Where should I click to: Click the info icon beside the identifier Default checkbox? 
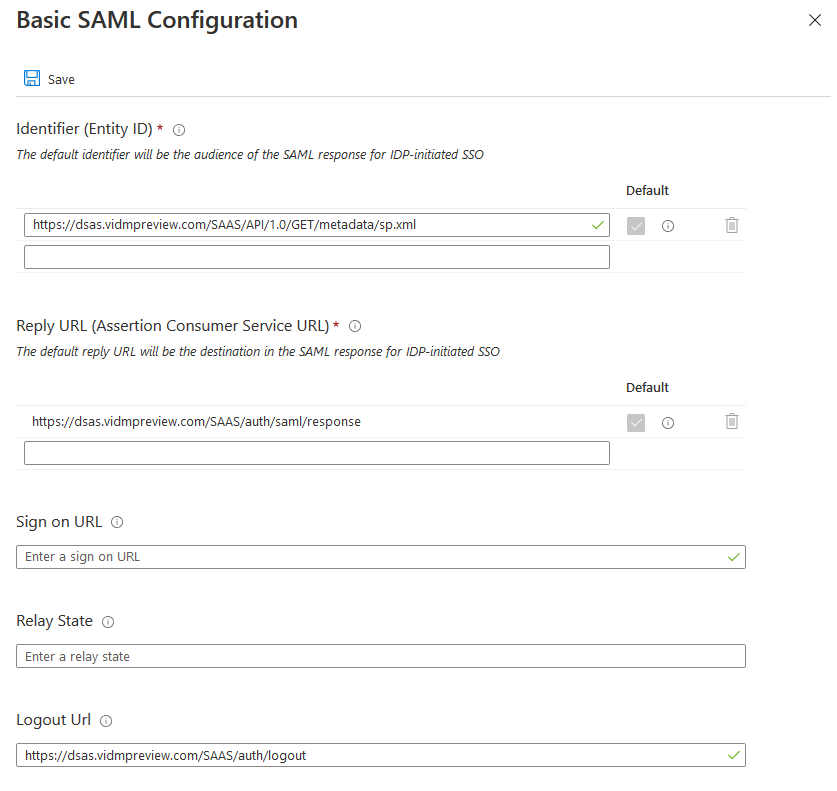click(x=667, y=225)
